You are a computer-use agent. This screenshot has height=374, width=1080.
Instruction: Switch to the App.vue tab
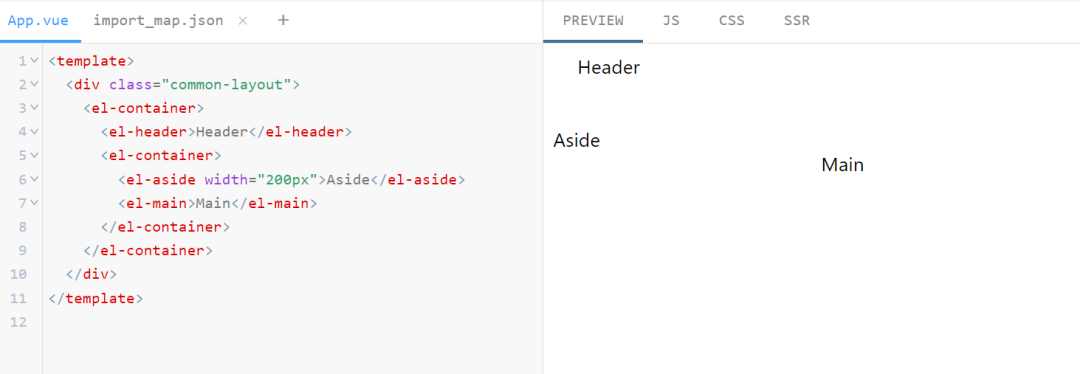click(x=39, y=21)
